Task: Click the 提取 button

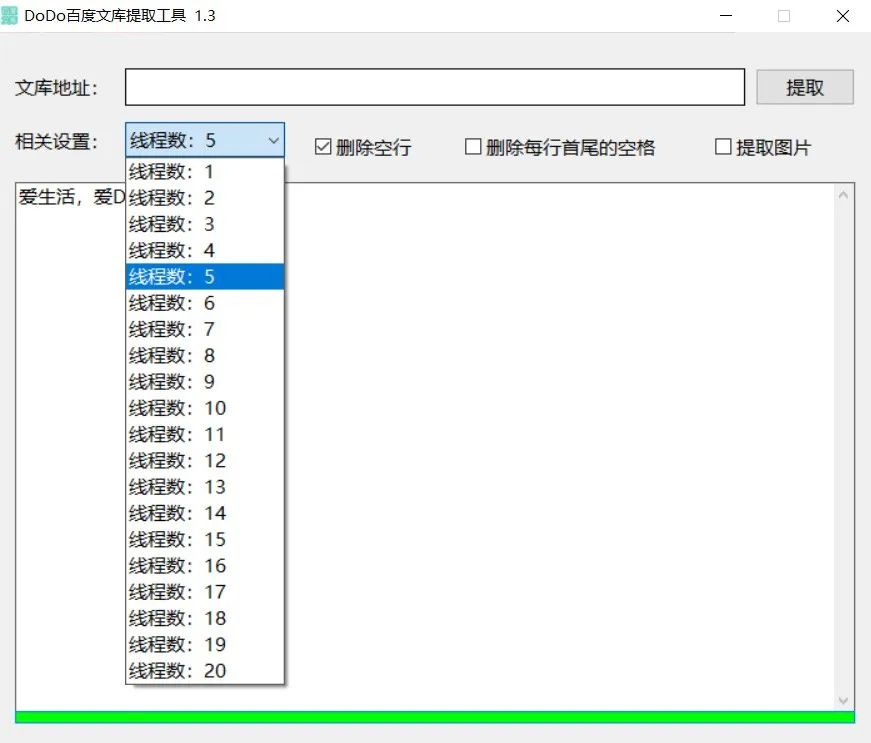Action: (805, 87)
